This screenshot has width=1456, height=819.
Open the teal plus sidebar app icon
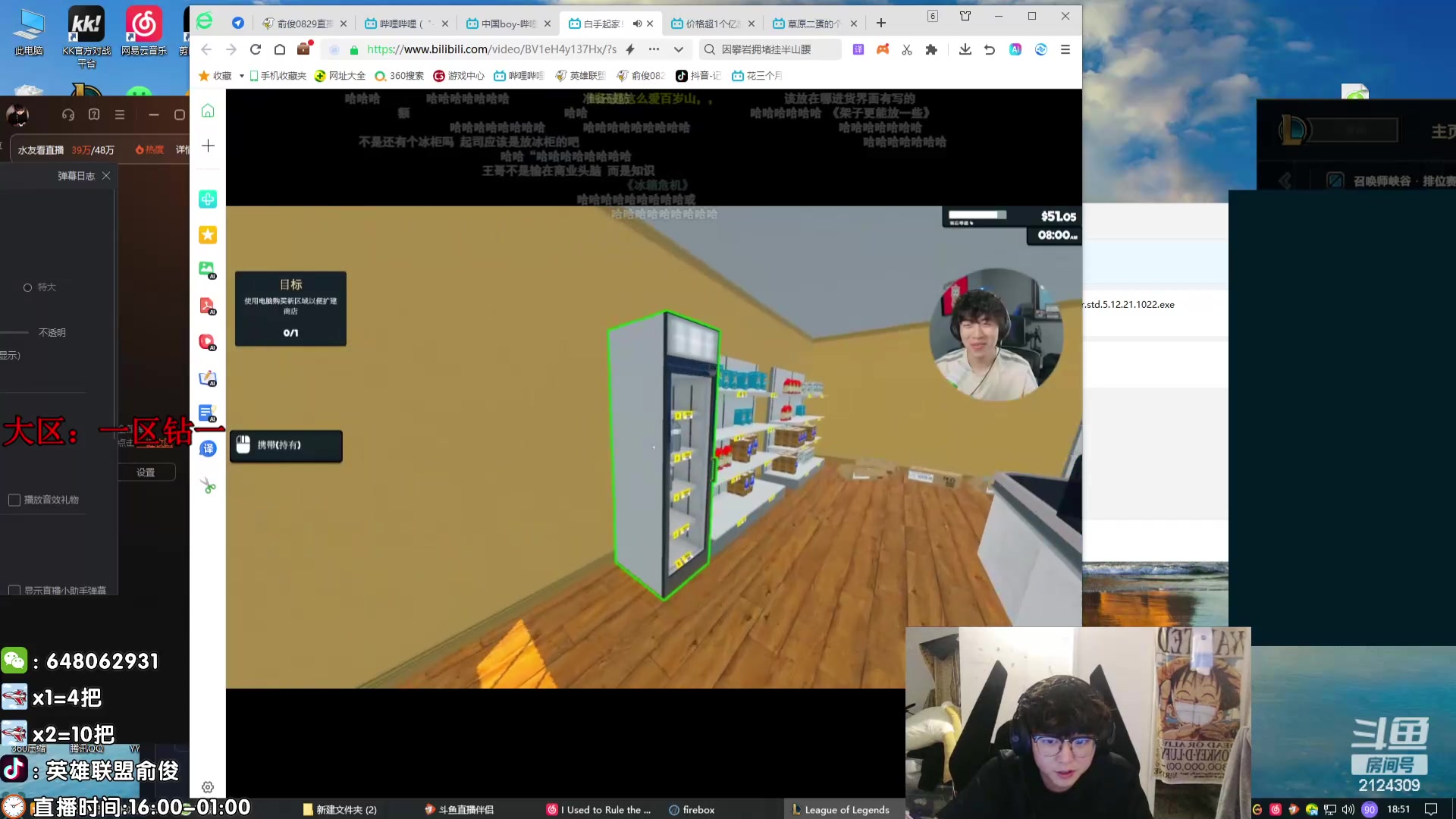[208, 199]
